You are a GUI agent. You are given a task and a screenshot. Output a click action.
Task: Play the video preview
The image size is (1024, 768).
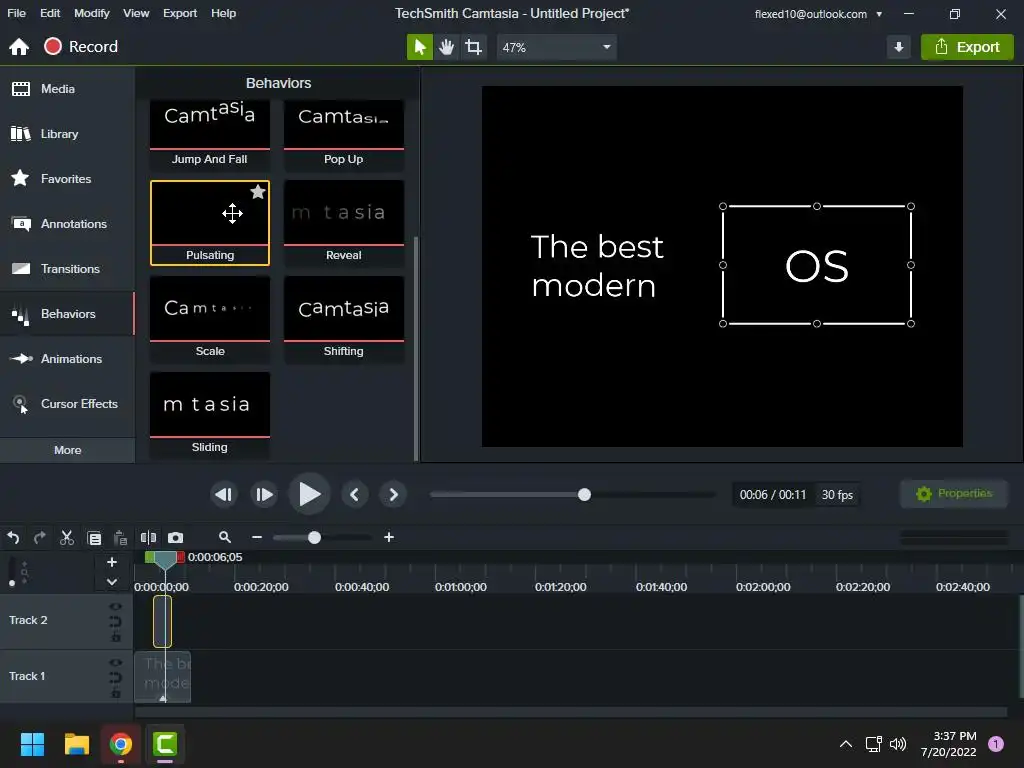point(309,494)
